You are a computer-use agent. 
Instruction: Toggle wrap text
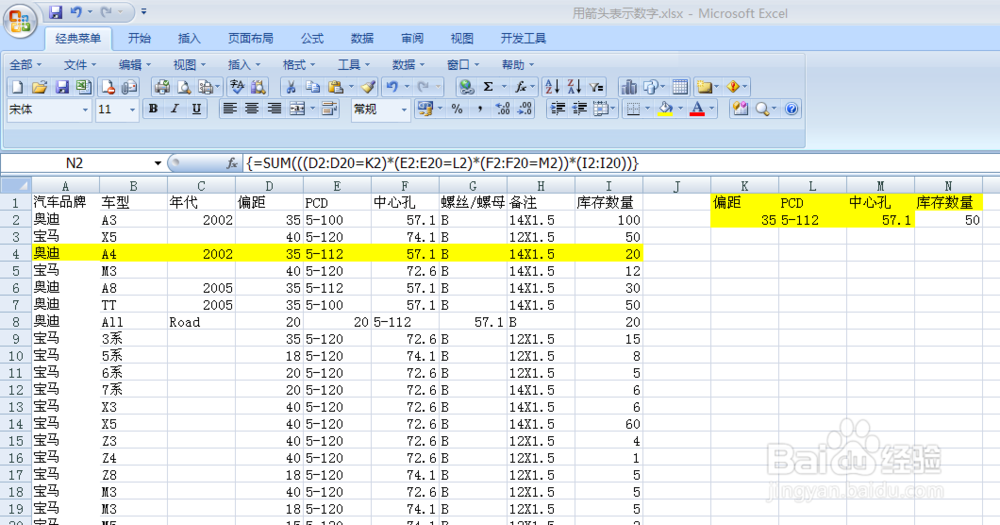coord(329,109)
